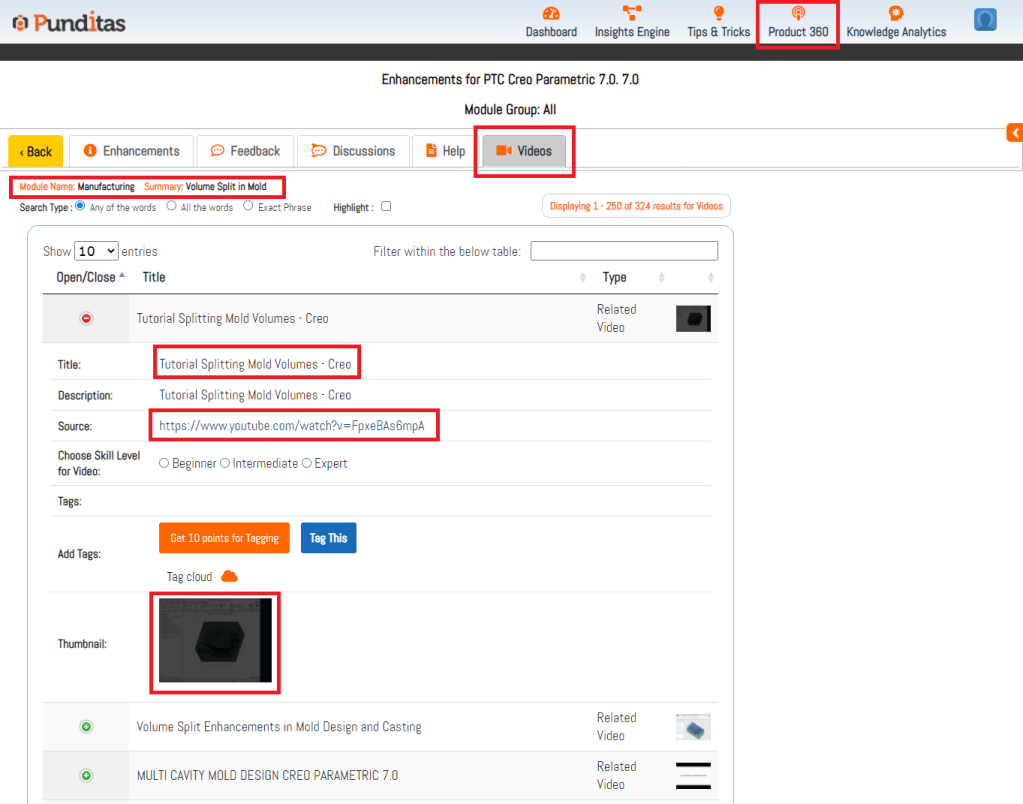Image resolution: width=1023 pixels, height=804 pixels.
Task: Open the YouTube source link
Action: [292, 426]
